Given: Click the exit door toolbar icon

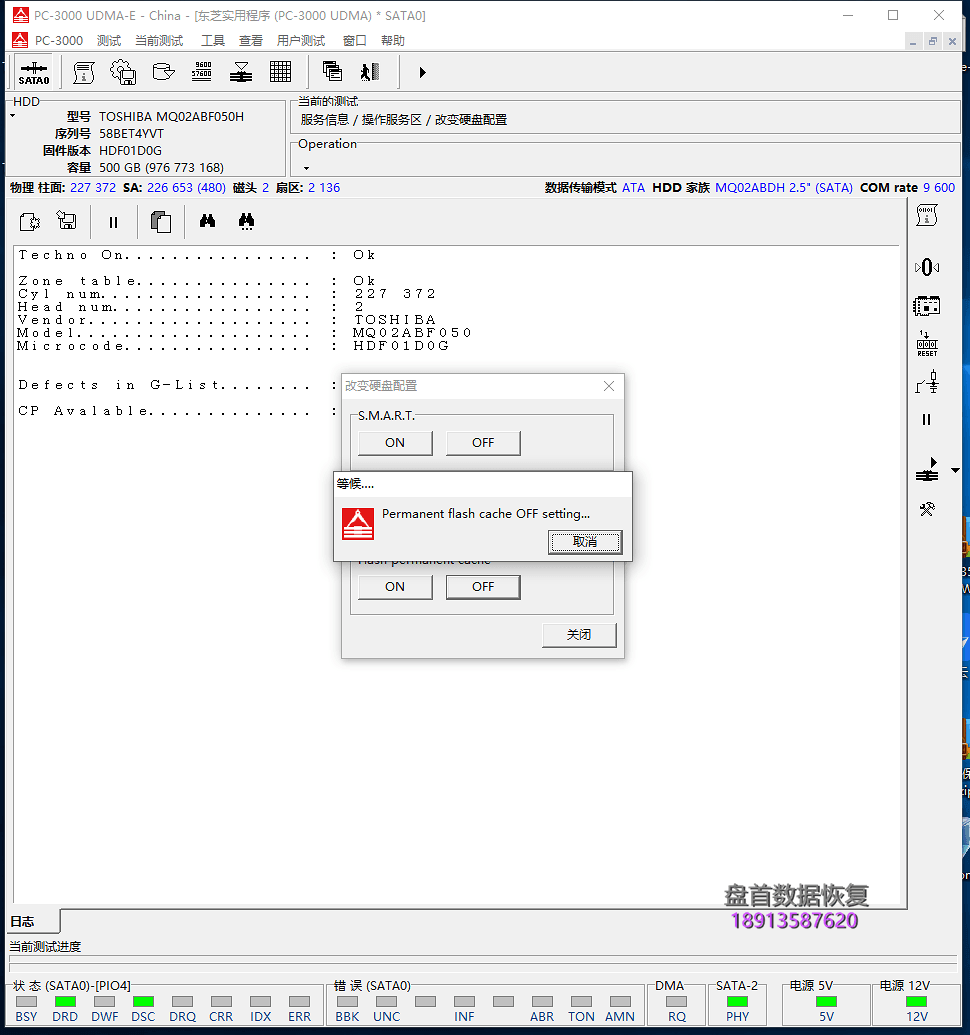Looking at the screenshot, I should tap(370, 71).
